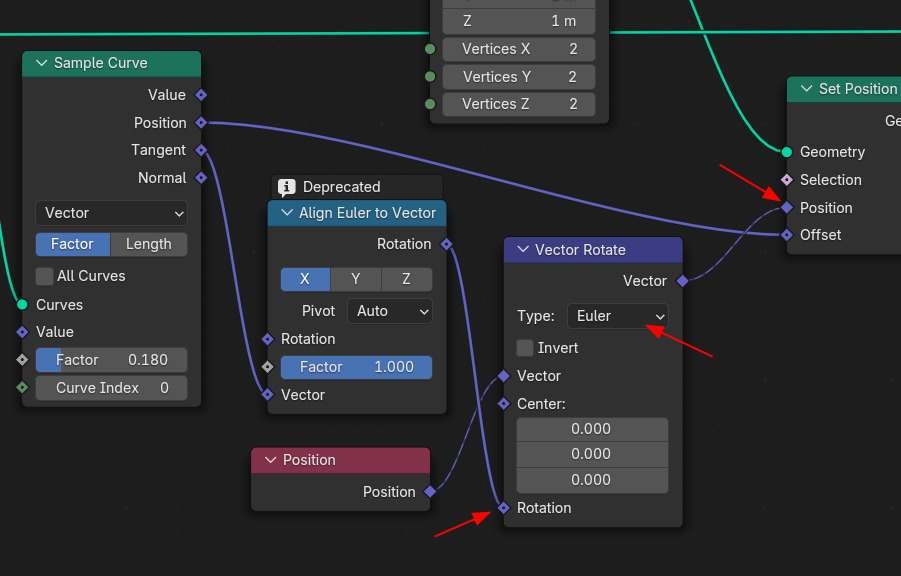
Task: Click the Curve Index input socket
Action: (22, 387)
